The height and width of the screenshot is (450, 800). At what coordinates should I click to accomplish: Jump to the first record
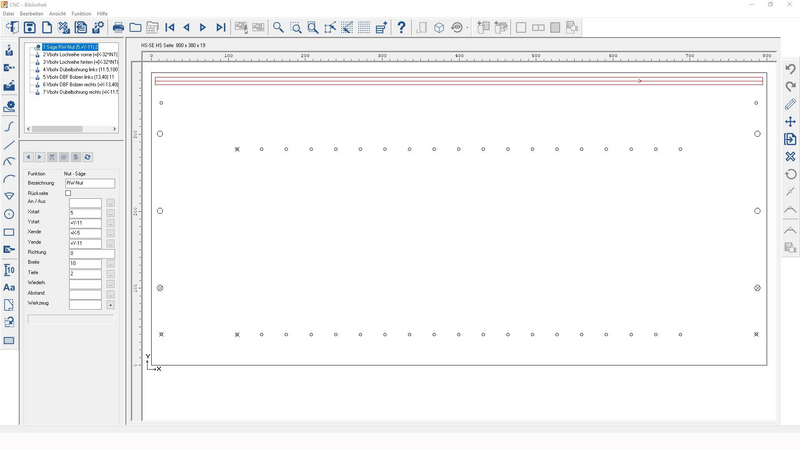click(170, 28)
